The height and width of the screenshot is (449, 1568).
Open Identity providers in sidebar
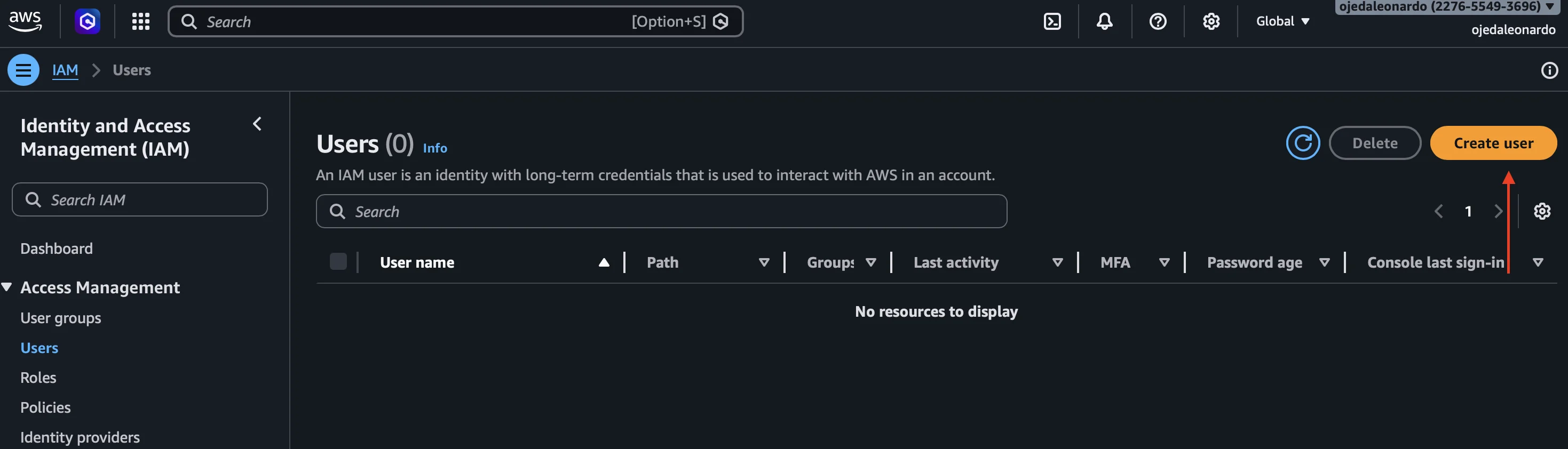(x=80, y=437)
